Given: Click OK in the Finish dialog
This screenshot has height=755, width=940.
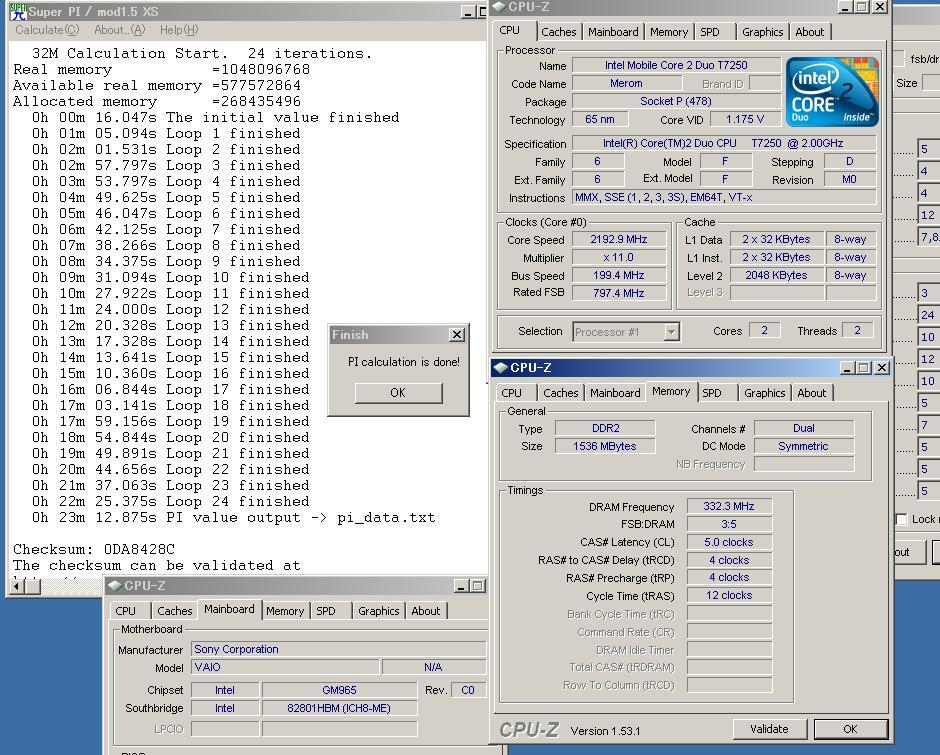Looking at the screenshot, I should [398, 393].
